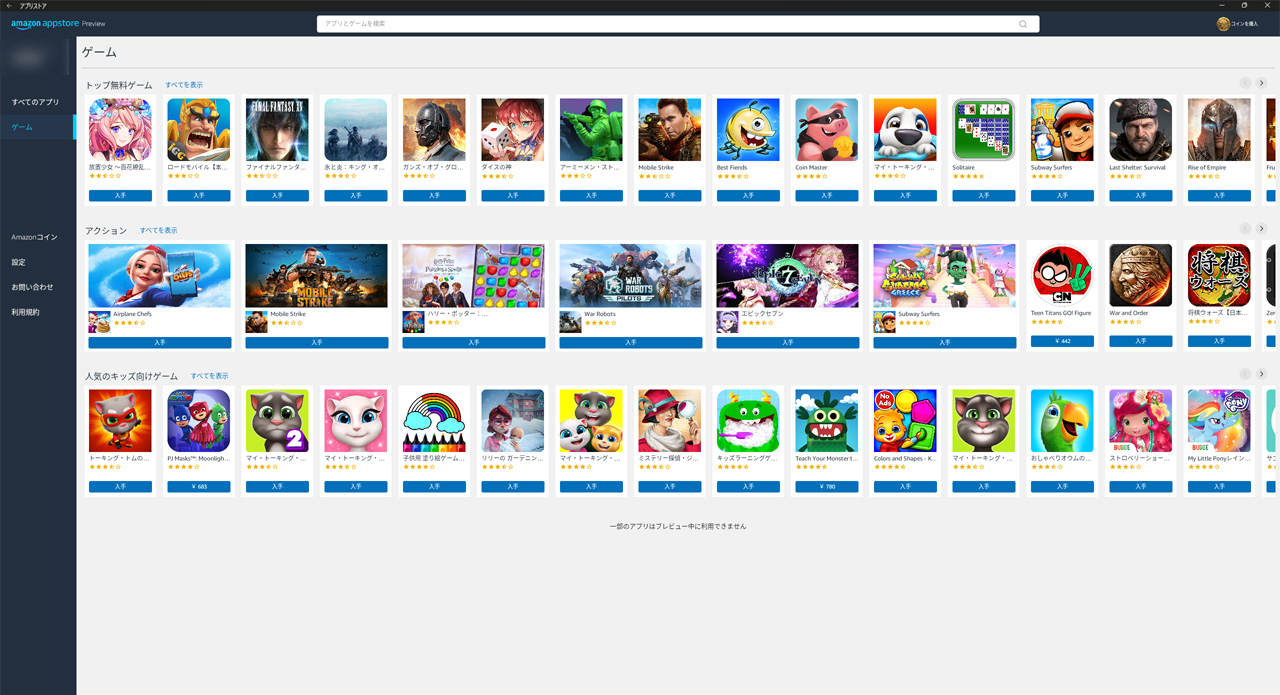1280x695 pixels.
Task: Show all トップ無料ゲーム via すべてを表示
Action: [x=184, y=85]
